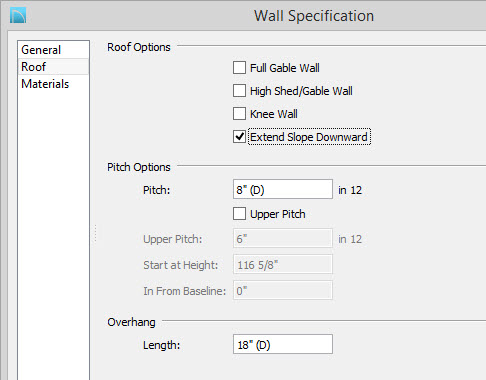This screenshot has height=380, width=486.
Task: Click the In From Baseline field
Action: point(283,290)
